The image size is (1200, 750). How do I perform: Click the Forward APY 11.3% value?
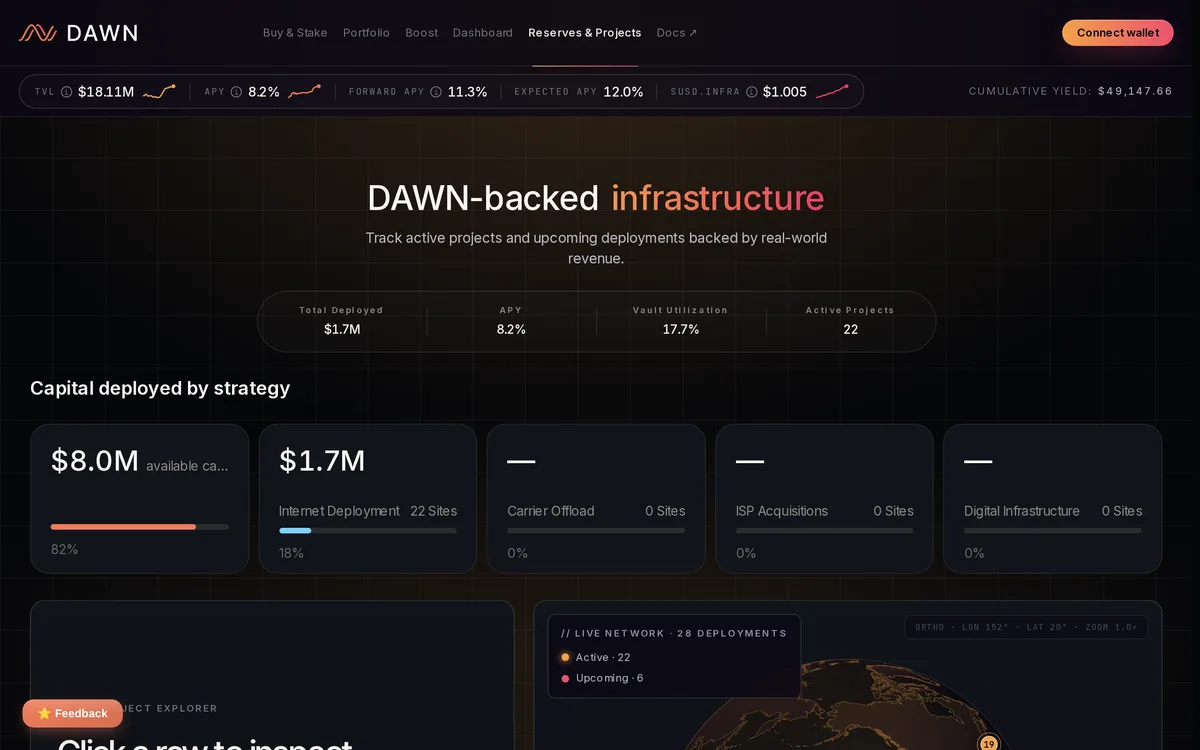(x=468, y=92)
